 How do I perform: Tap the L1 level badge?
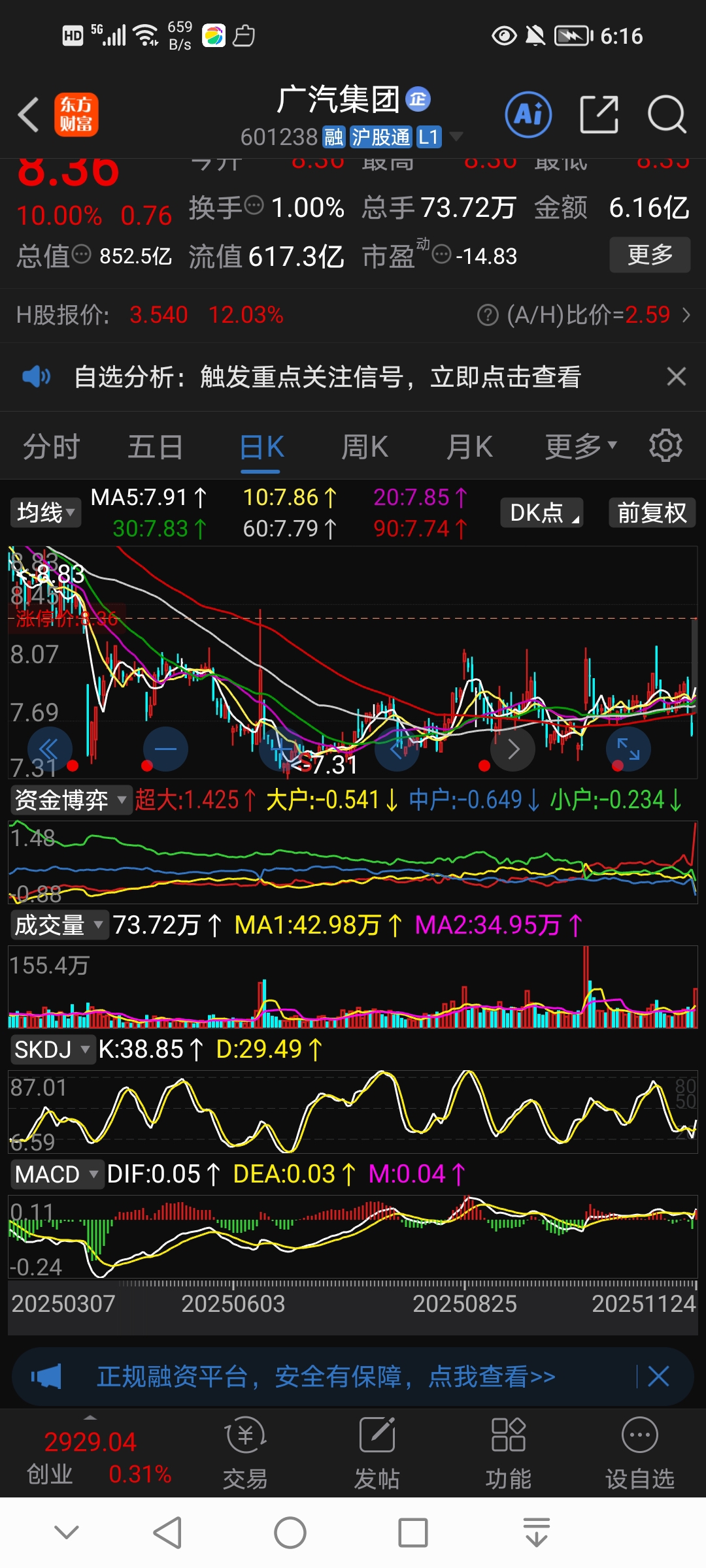(x=428, y=137)
